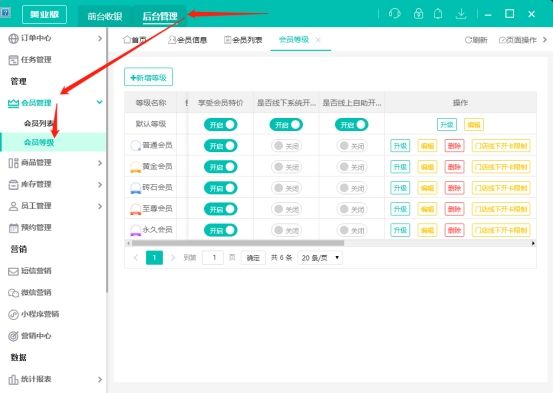Click the lock screen icon
The width and height of the screenshot is (553, 393).
418,14
